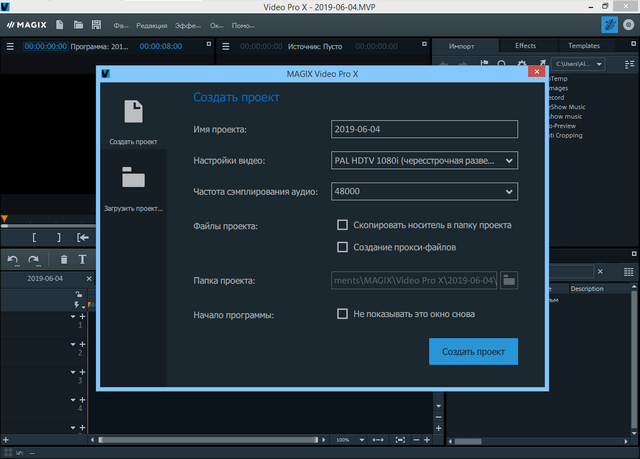Switch to the Импорт tab
640x459 pixels.
[x=462, y=46]
